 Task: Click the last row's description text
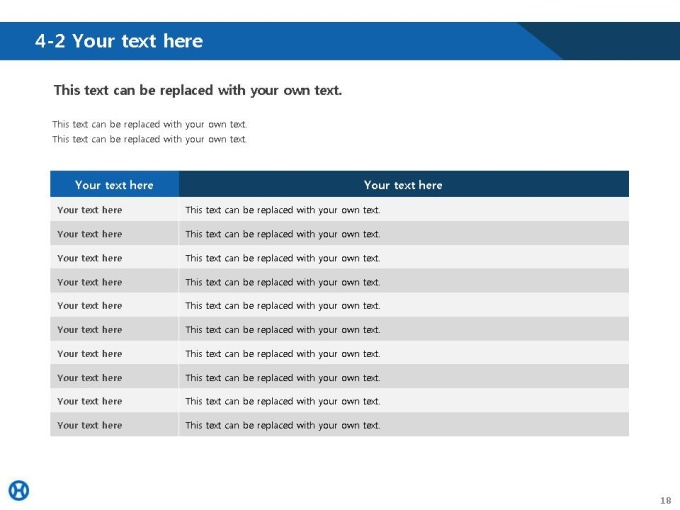[283, 425]
